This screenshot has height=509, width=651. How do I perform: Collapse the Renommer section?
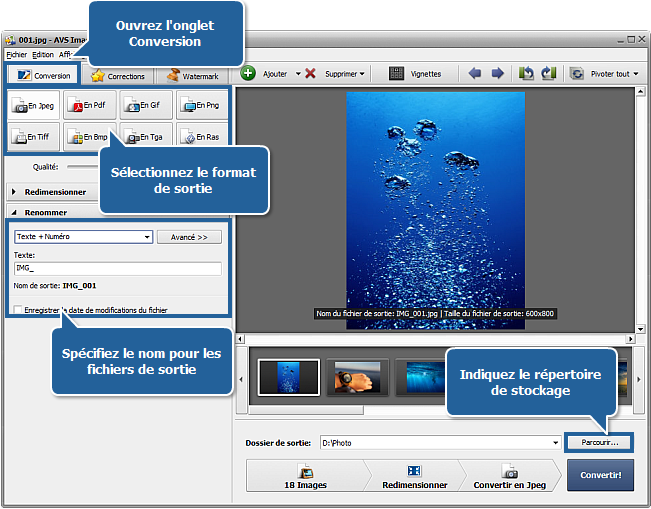click(x=15, y=212)
